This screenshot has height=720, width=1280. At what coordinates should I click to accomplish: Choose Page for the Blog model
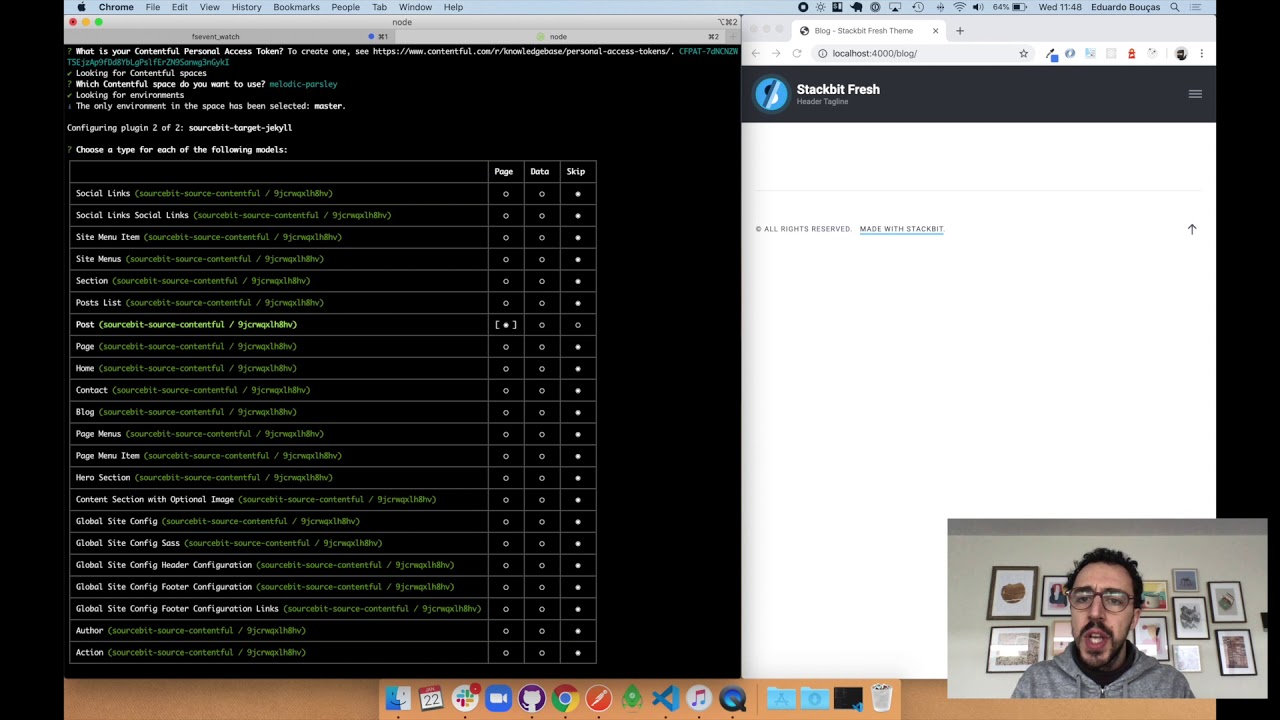pyautogui.click(x=505, y=412)
